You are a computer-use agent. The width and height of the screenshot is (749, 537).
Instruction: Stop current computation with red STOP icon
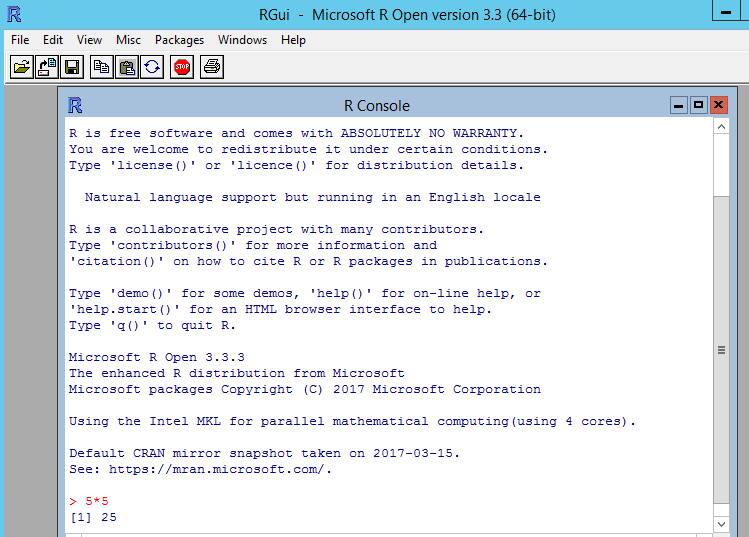pyautogui.click(x=182, y=67)
